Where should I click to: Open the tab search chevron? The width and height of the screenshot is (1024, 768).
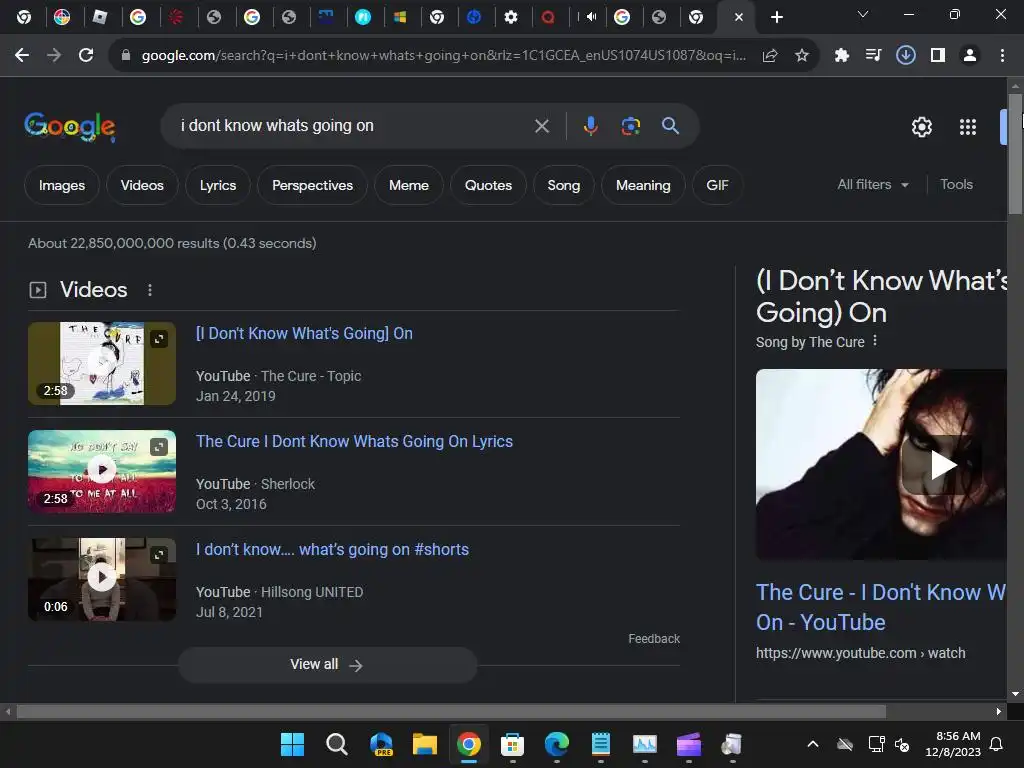point(863,14)
